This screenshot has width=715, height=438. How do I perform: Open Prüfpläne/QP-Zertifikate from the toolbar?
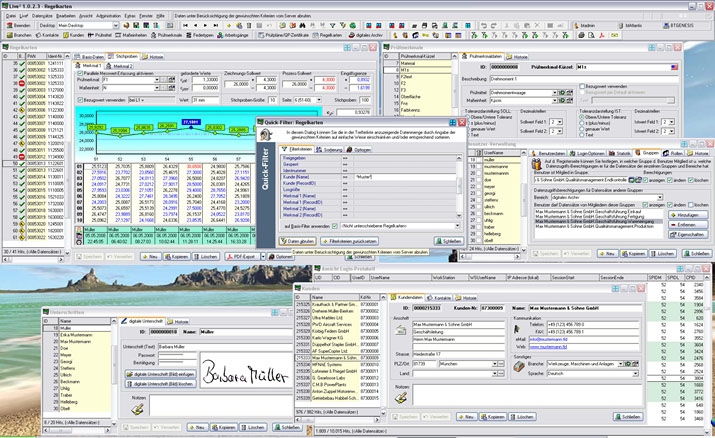tap(283, 35)
